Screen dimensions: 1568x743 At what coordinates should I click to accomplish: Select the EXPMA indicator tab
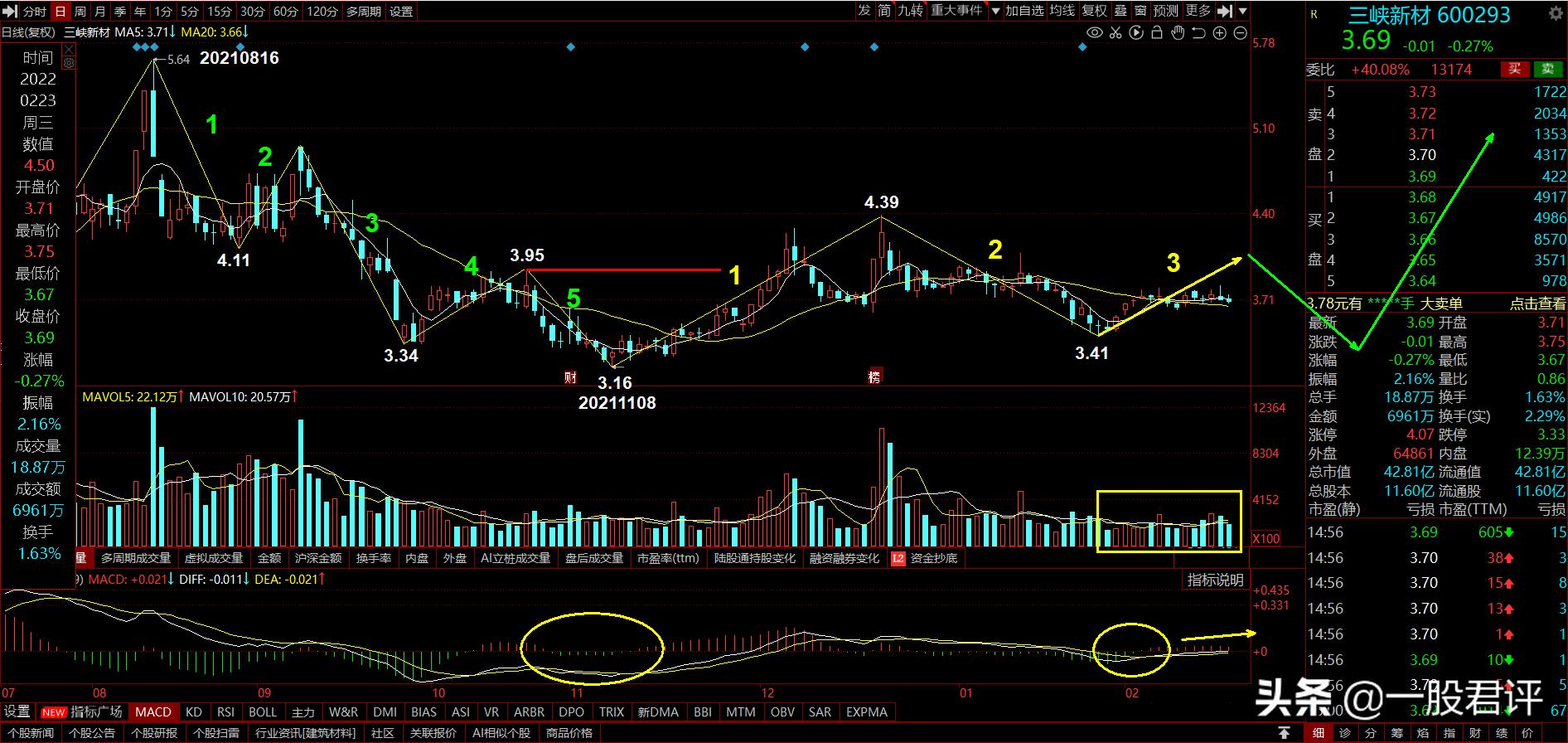point(867,711)
